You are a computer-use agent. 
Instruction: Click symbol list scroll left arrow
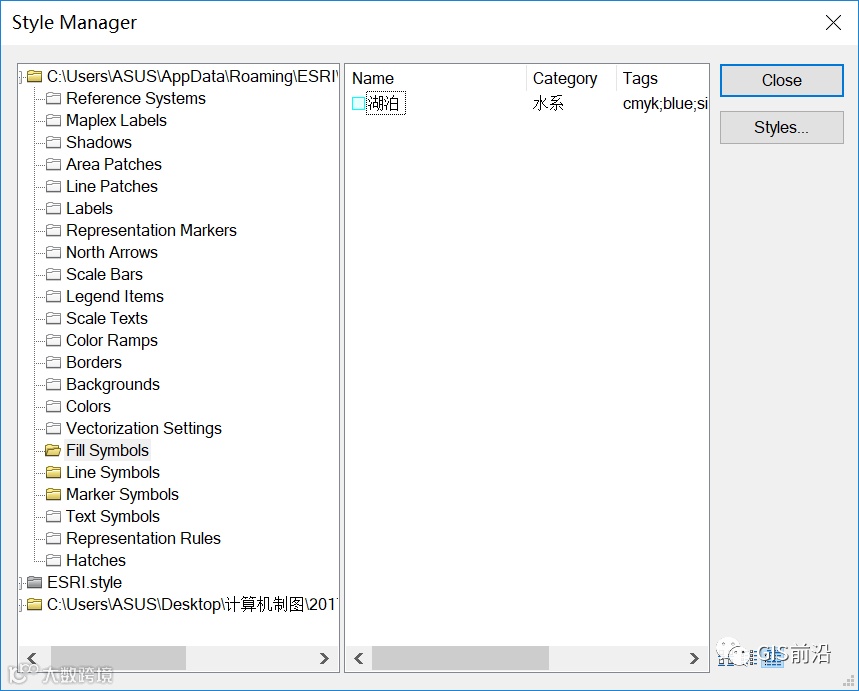point(359,658)
